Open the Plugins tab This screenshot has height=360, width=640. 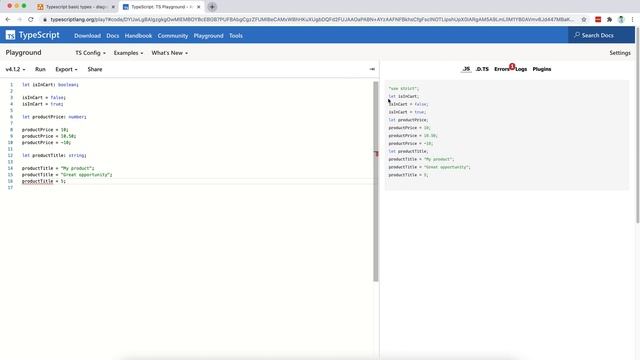tap(542, 69)
